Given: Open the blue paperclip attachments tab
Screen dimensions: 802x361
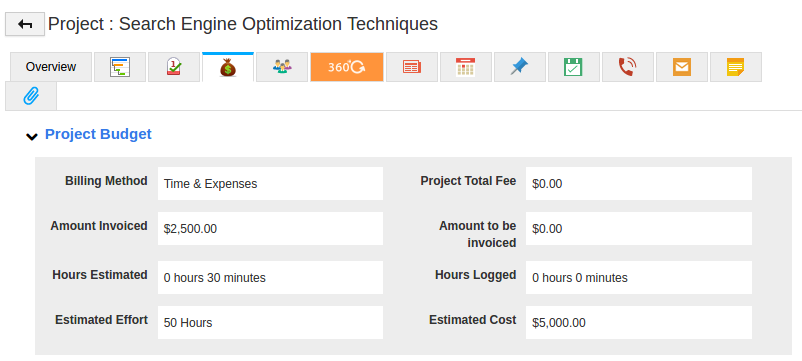Looking at the screenshot, I should click(x=31, y=96).
